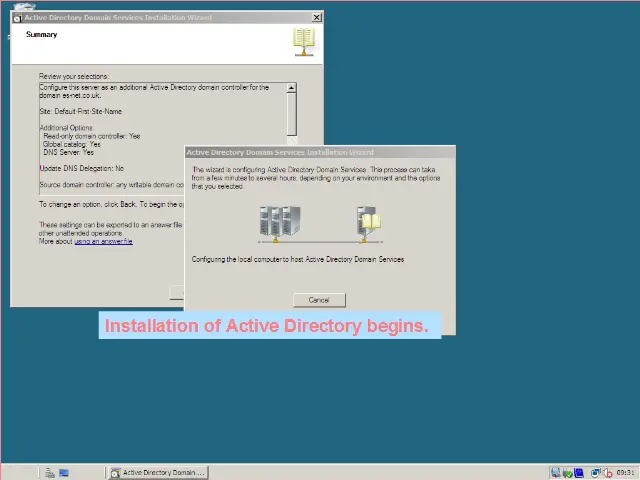The image size is (640, 480).
Task: Click the tray icon just left of the red alert icon
Action: point(596,473)
